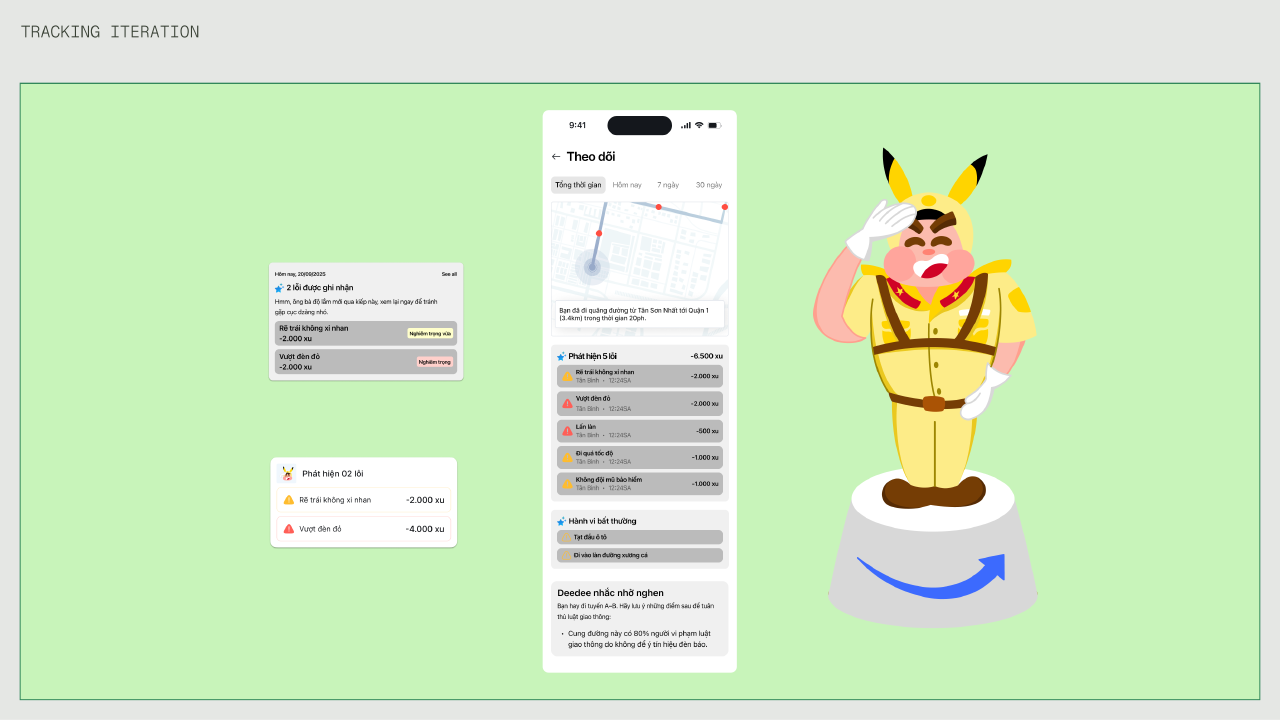The height and width of the screenshot is (720, 1280).
Task: Click the outlined warning icon on Tạt đầu ô tô
Action: [x=566, y=537]
